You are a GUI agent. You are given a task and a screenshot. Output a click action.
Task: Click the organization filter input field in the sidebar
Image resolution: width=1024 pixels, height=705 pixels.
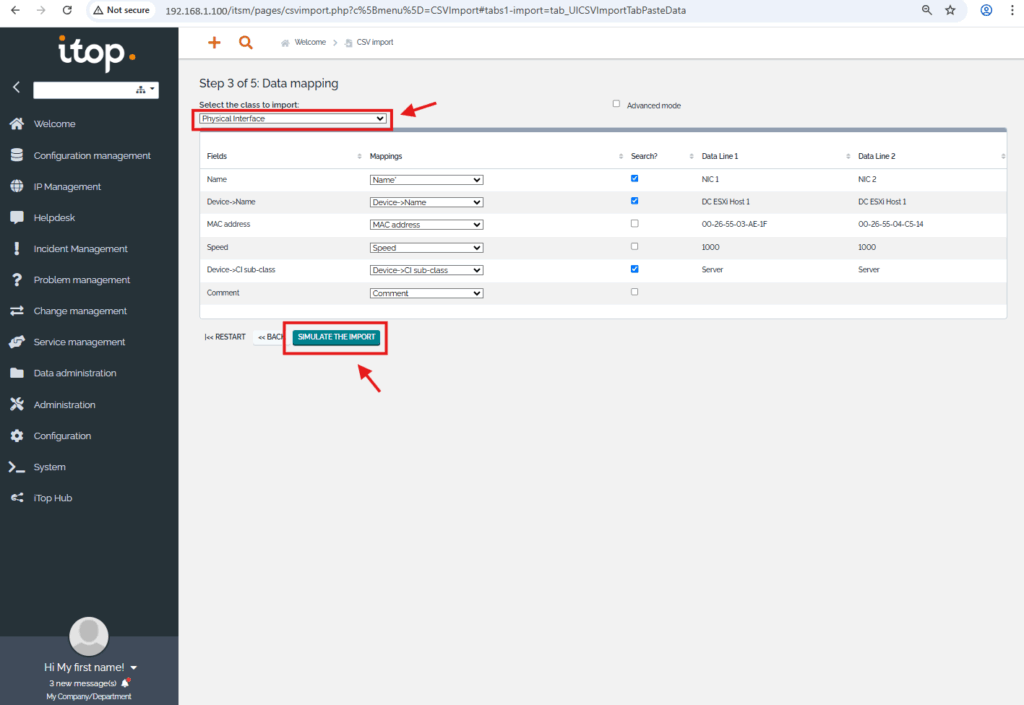tap(84, 90)
